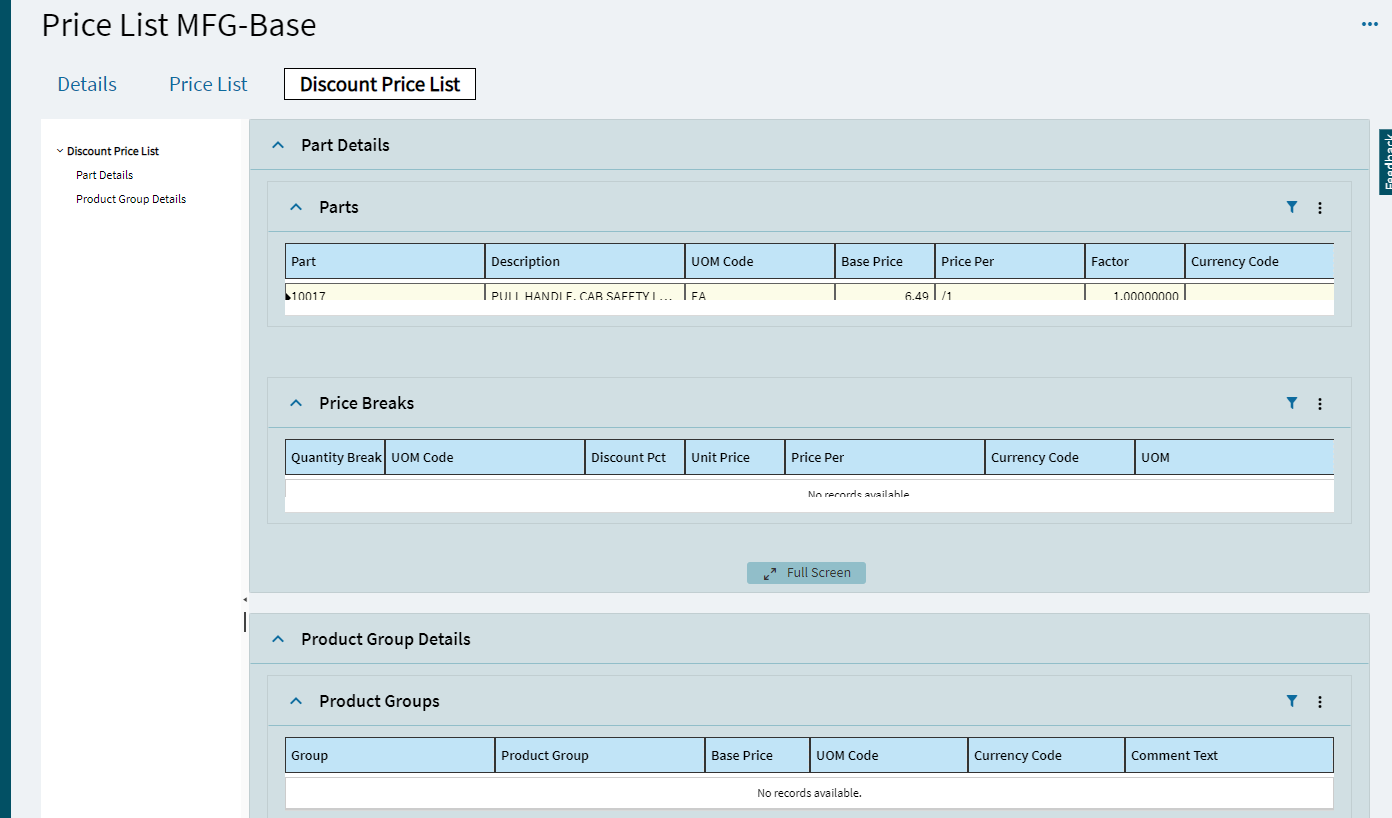Select Part Details in the navigation tree
The width and height of the screenshot is (1392, 818).
point(104,175)
